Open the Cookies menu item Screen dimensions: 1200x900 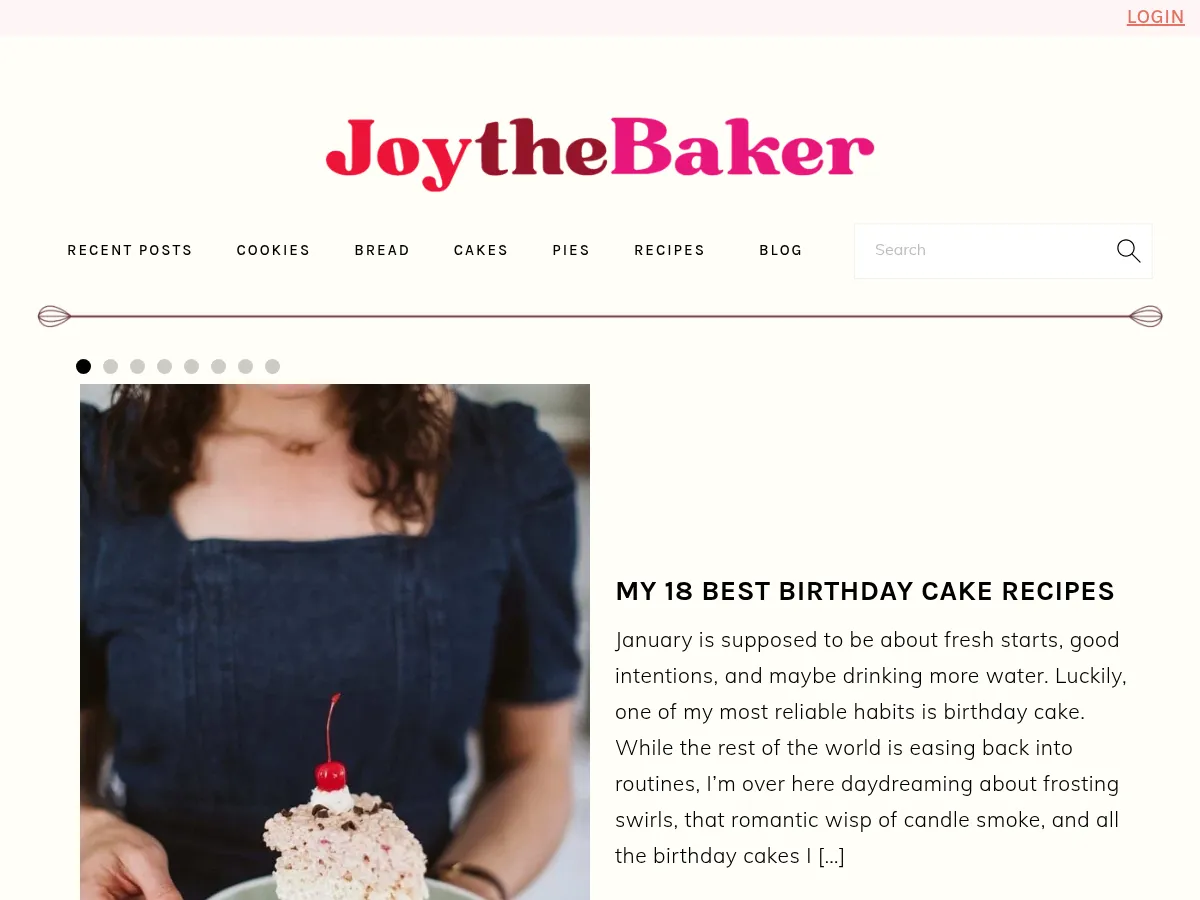tap(274, 250)
